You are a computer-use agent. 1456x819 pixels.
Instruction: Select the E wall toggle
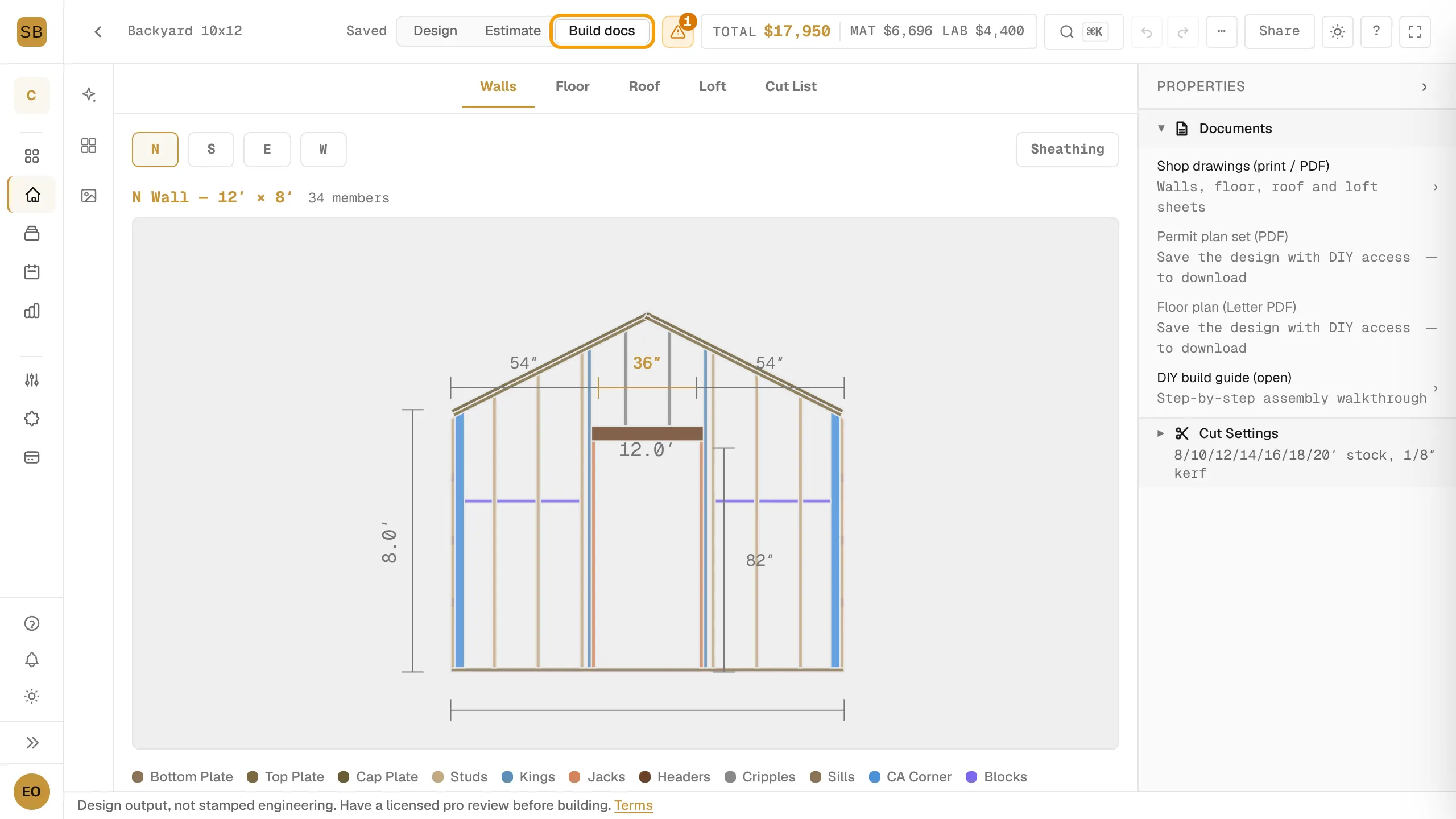tap(267, 149)
